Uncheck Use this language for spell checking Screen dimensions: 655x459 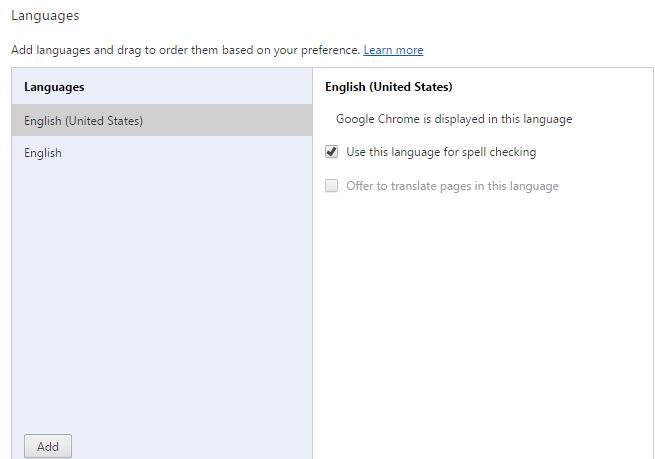(332, 152)
